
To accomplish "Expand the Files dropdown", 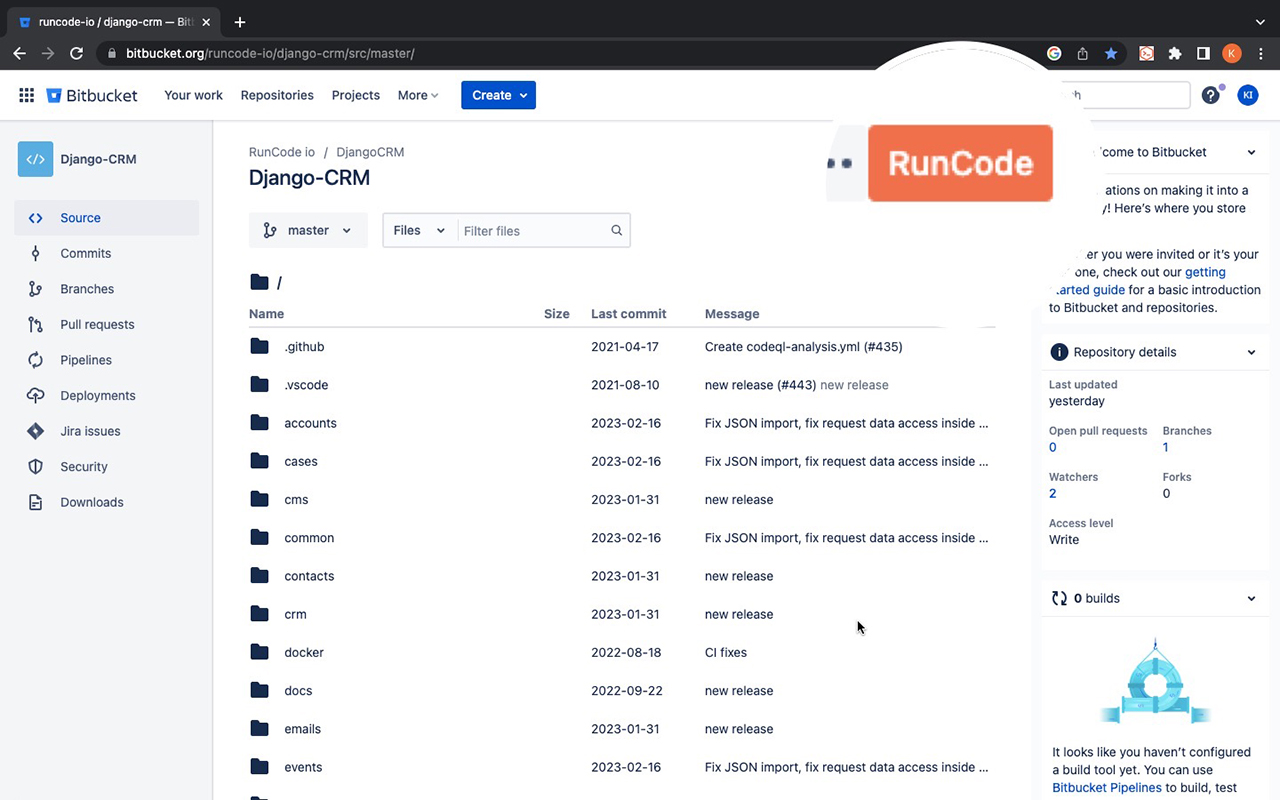I will (x=418, y=230).
